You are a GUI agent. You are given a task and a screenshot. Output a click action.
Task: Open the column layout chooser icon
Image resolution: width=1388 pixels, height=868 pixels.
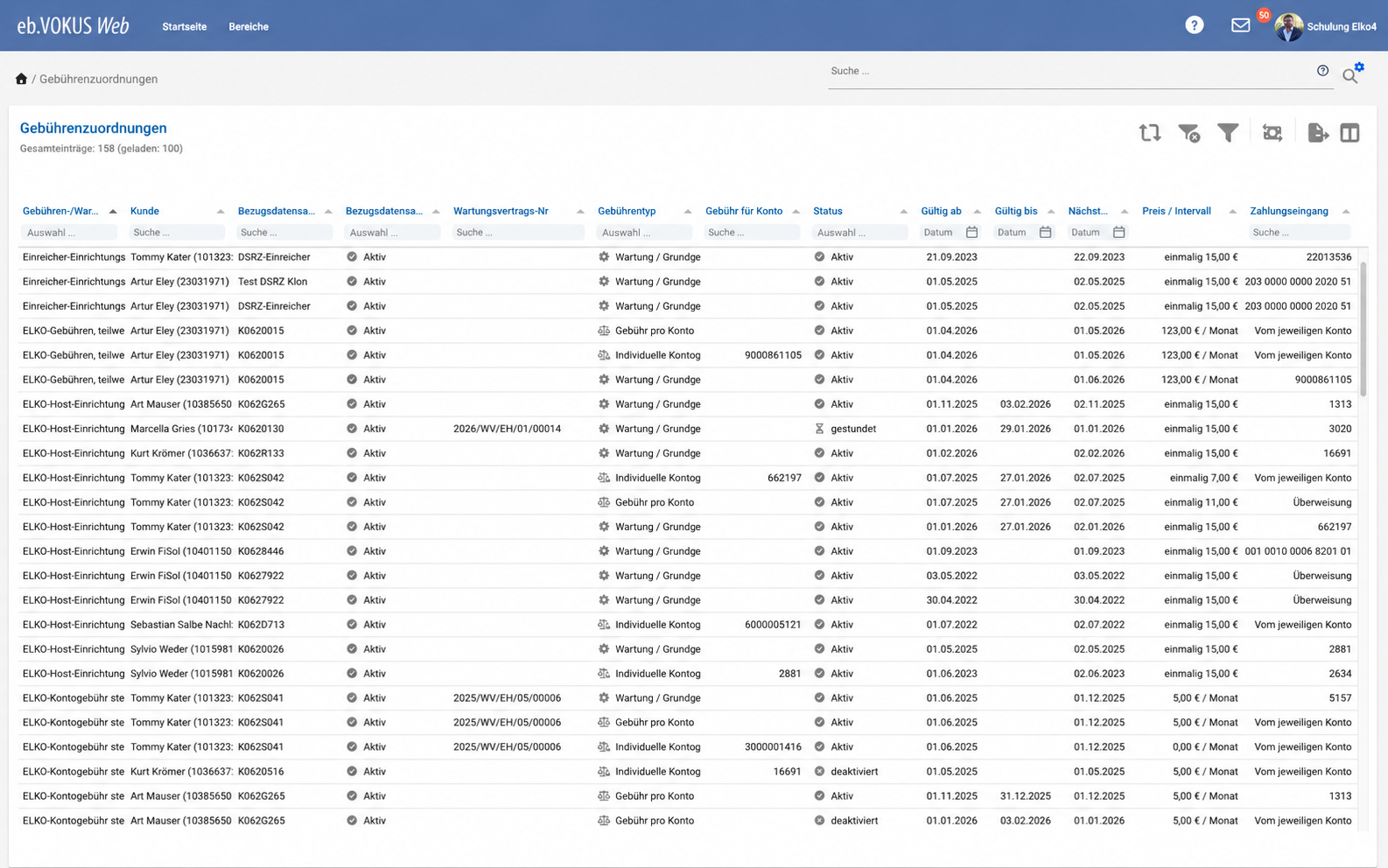(x=1349, y=133)
